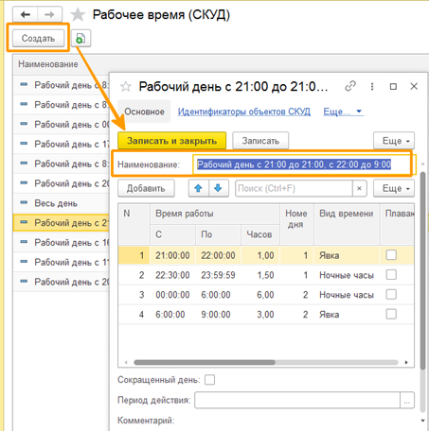Viewport: 429px width, 431px height.
Task: Go forward with the right arrow button
Action: click(x=50, y=15)
